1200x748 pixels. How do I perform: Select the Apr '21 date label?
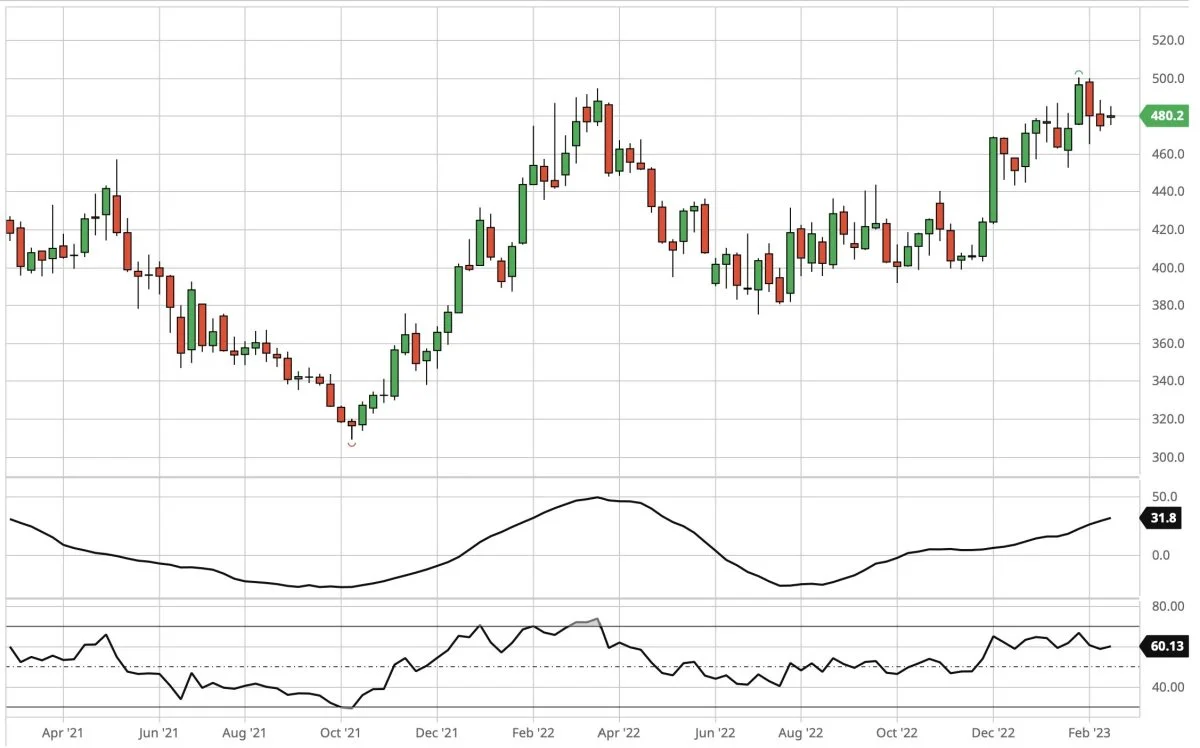(x=63, y=732)
